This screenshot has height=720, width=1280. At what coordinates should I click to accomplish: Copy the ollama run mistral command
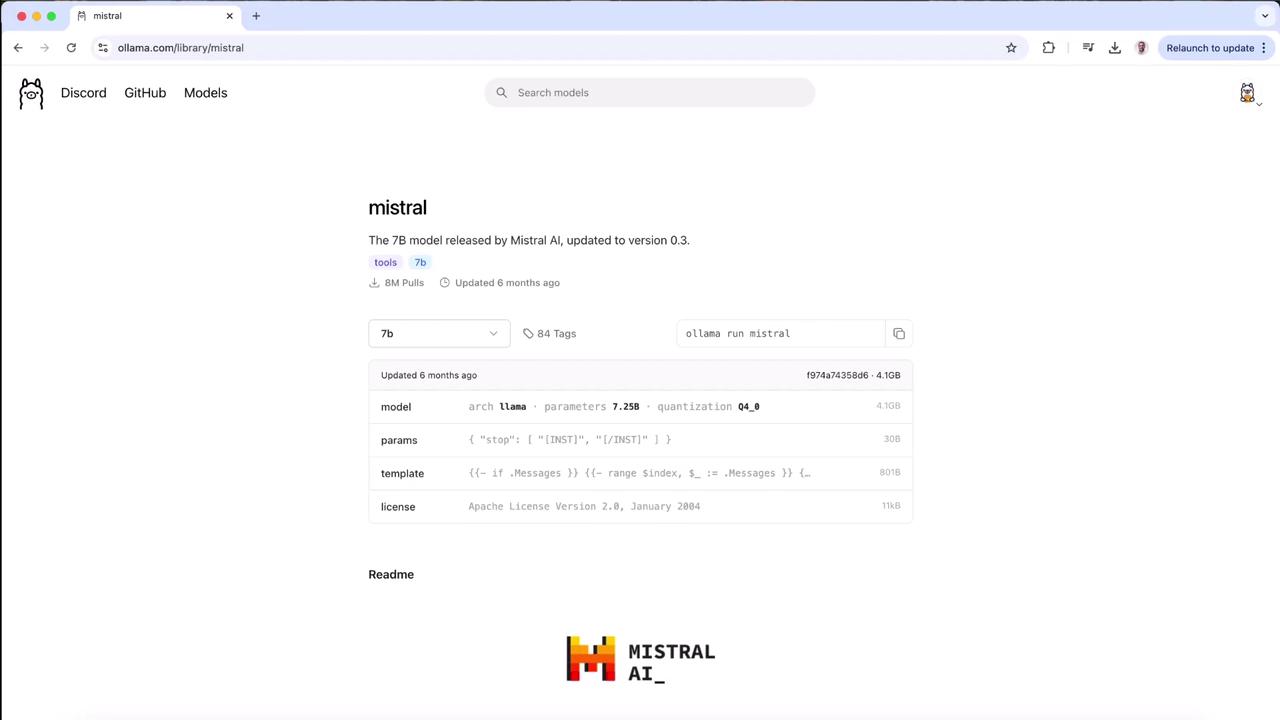coord(899,333)
